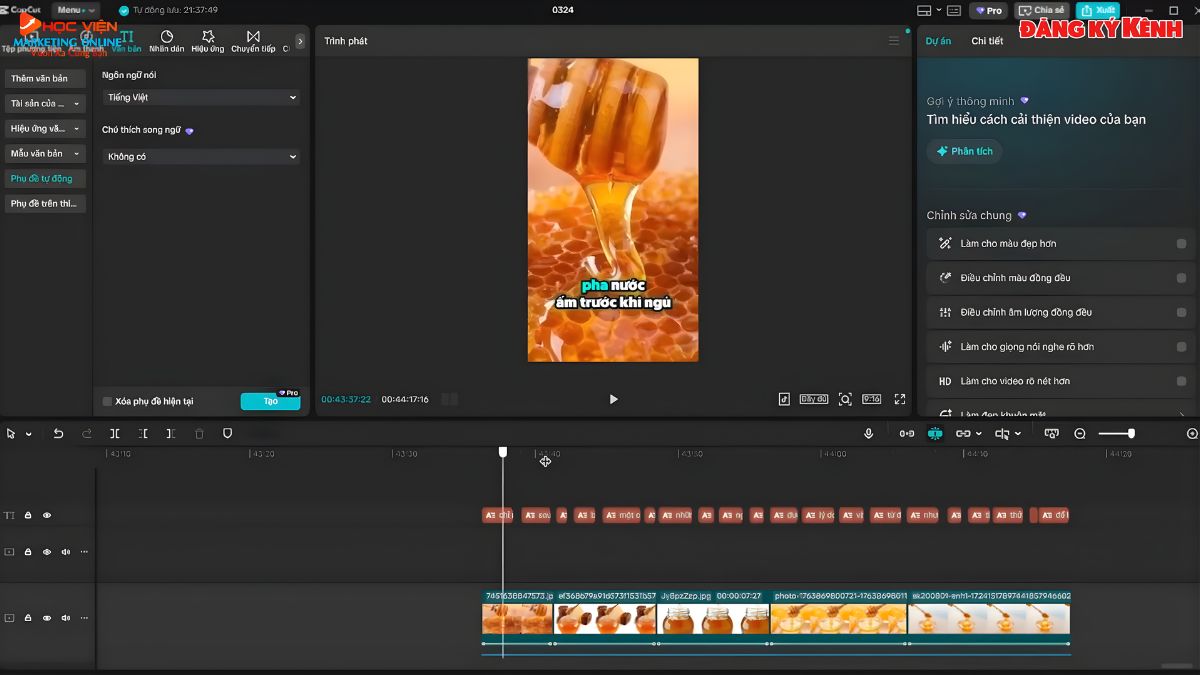Open the Chuyển tiếp transitions panel
This screenshot has height=675, width=1200.
coord(253,41)
